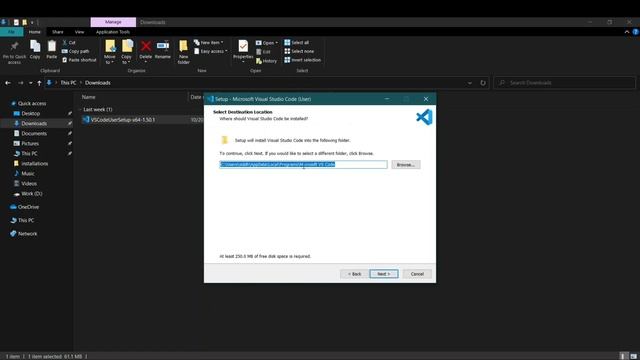The image size is (640, 360).
Task: Click Downloads in address breadcrumb
Action: tap(98, 83)
